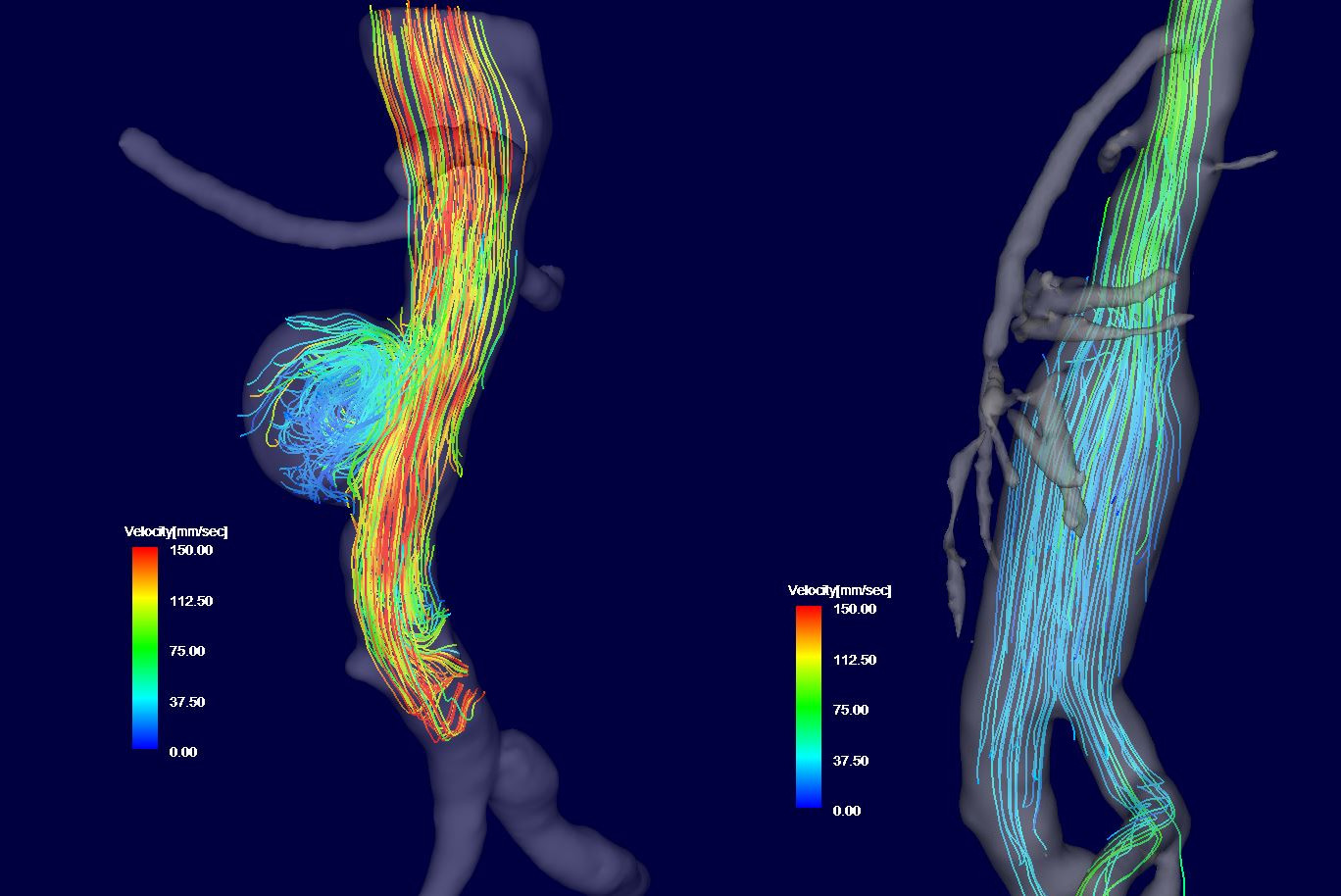This screenshot has height=896, width=1341.
Task: Select right legend title Velocity[mm/sec]
Action: coord(839,590)
